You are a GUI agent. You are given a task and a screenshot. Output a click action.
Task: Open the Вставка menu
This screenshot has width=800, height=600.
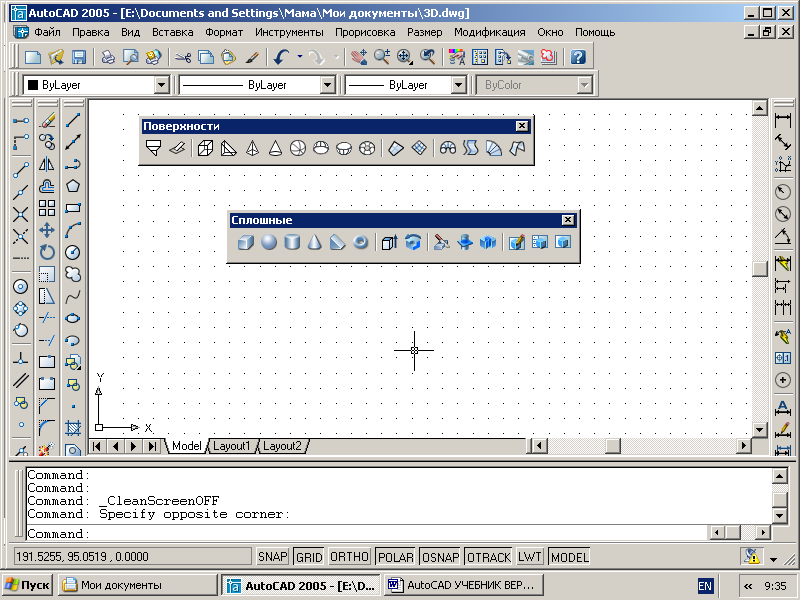(172, 32)
